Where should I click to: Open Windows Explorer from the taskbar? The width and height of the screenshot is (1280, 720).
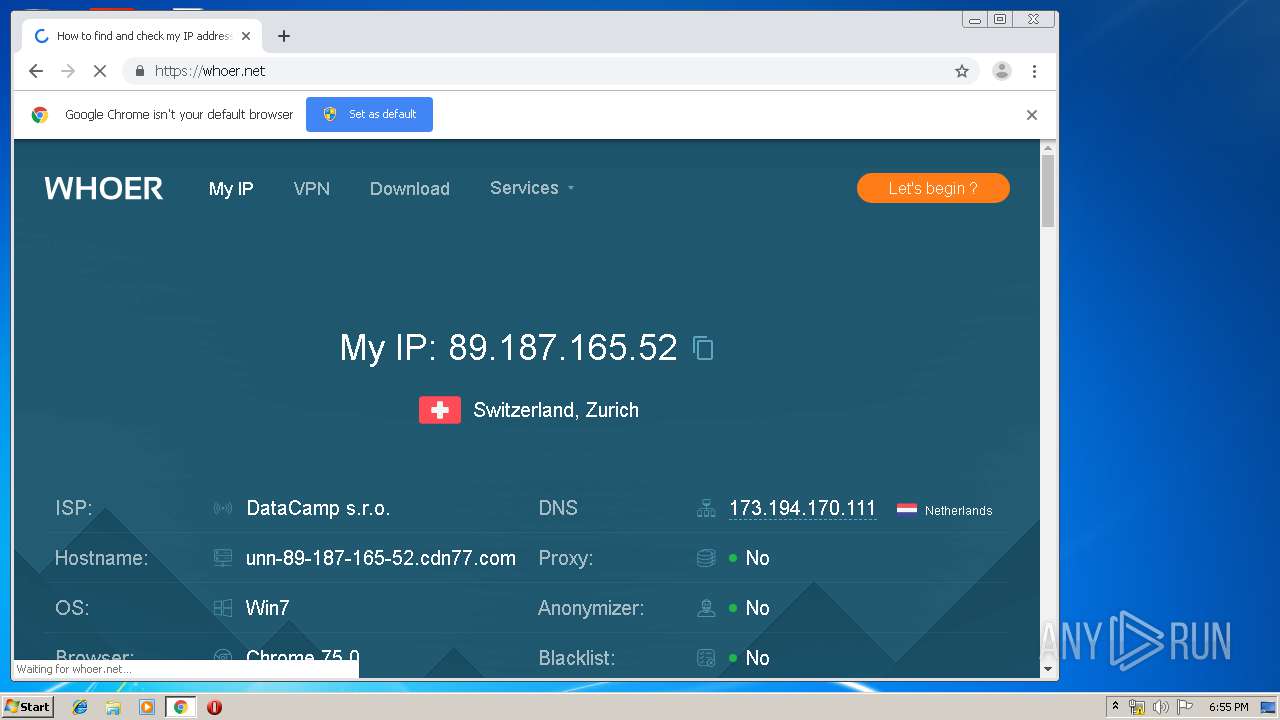[x=113, y=707]
